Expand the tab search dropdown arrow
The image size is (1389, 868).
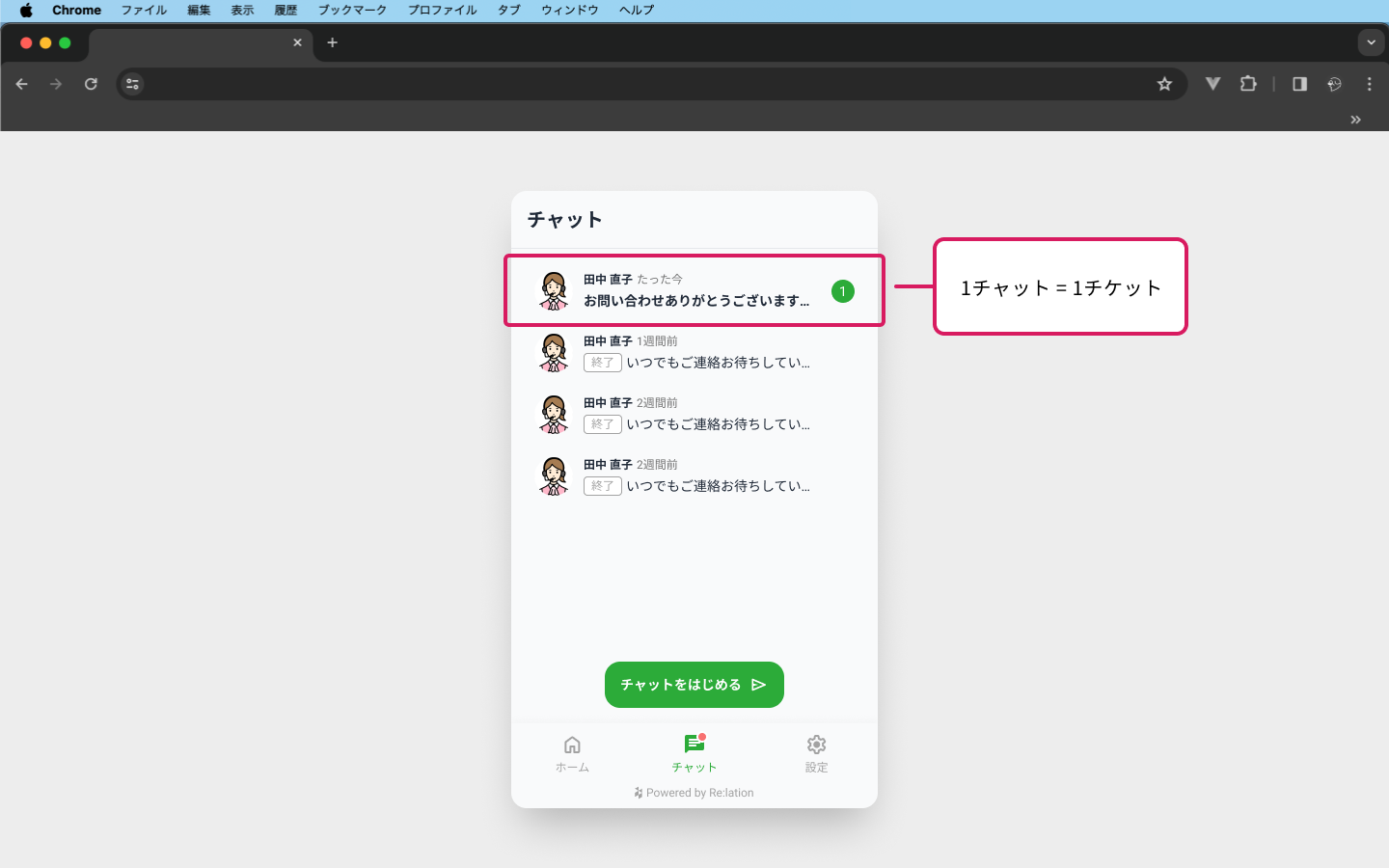click(x=1371, y=42)
